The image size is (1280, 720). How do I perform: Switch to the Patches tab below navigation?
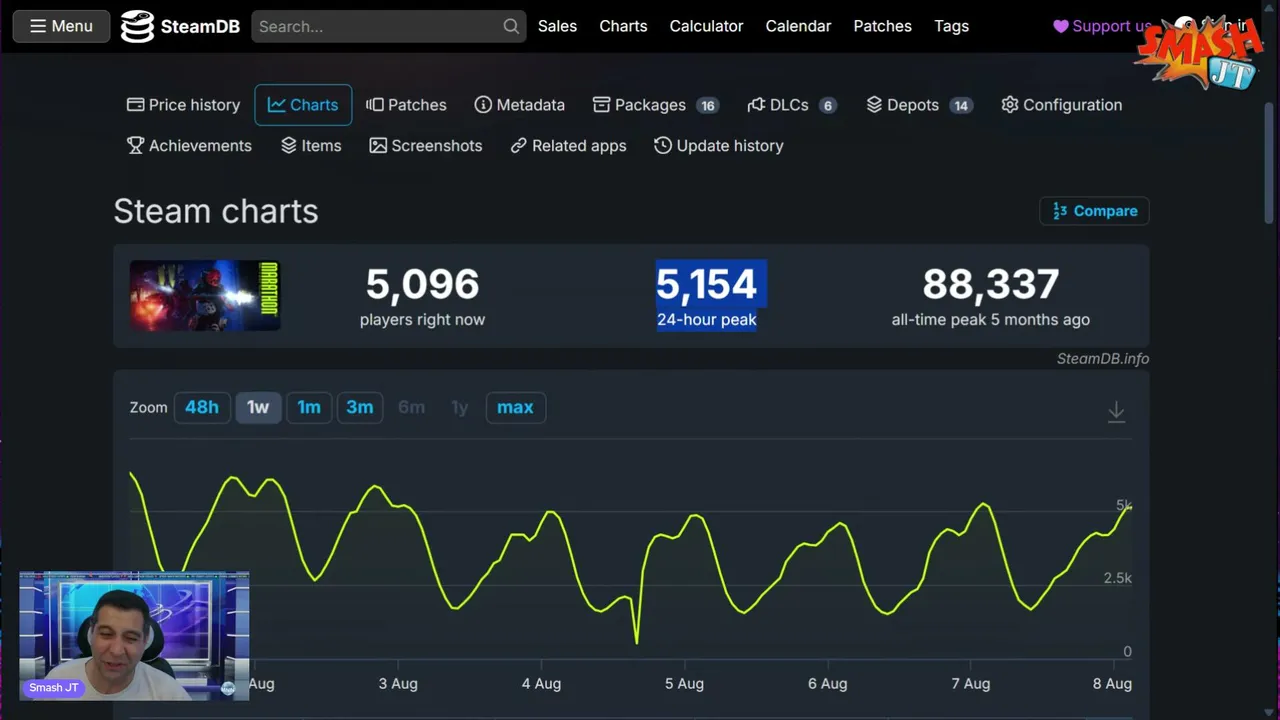[x=406, y=105]
